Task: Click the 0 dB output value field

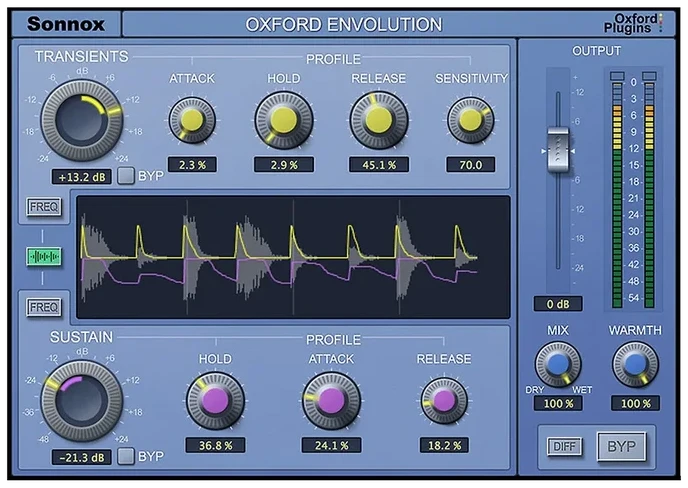Action: pos(558,304)
